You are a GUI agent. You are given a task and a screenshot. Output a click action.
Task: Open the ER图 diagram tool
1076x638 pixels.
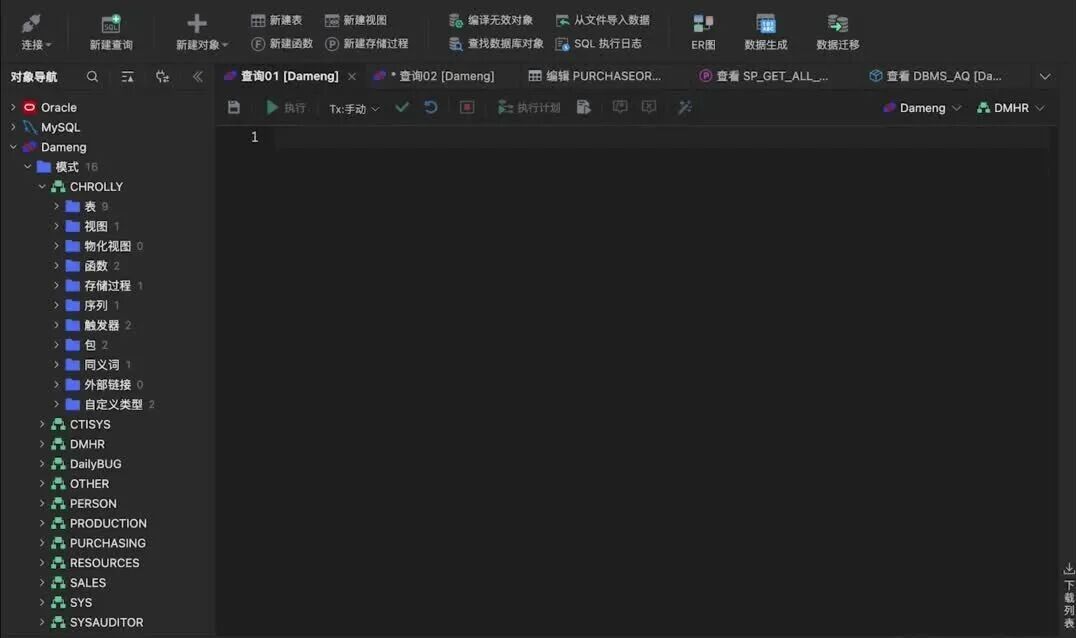(703, 32)
